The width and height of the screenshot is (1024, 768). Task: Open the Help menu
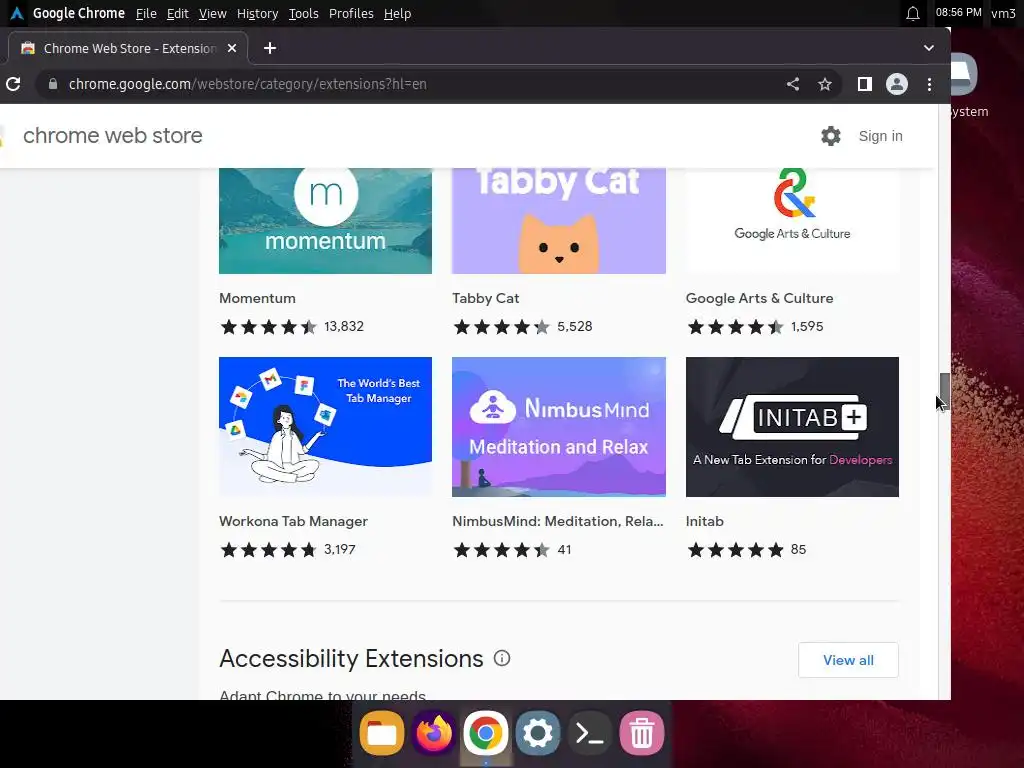coord(397,14)
